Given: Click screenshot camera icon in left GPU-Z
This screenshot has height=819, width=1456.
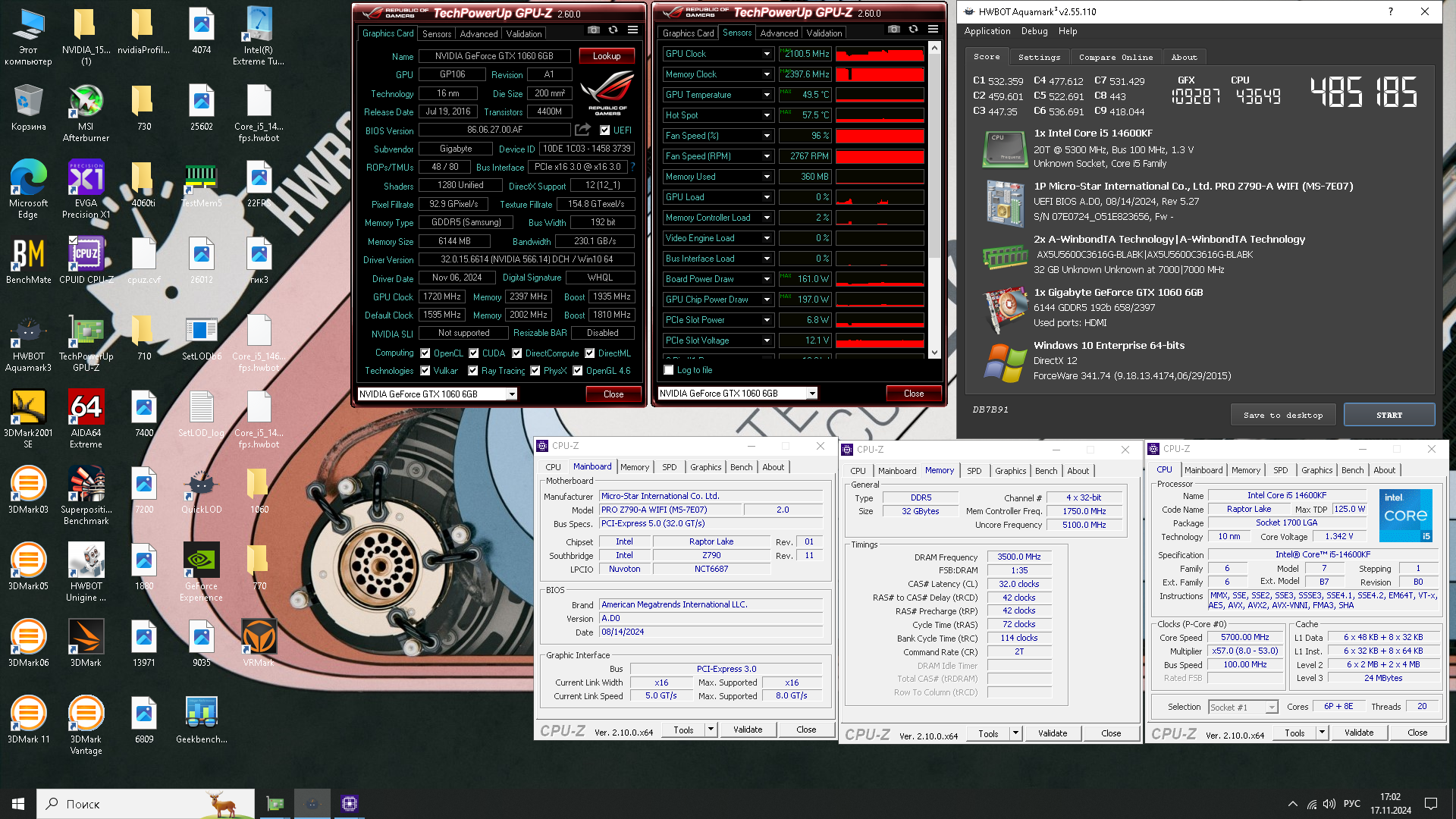Looking at the screenshot, I should pyautogui.click(x=594, y=30).
